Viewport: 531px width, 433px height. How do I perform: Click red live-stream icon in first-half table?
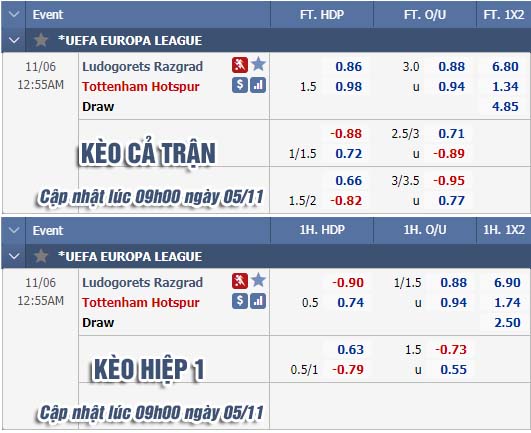click(240, 281)
